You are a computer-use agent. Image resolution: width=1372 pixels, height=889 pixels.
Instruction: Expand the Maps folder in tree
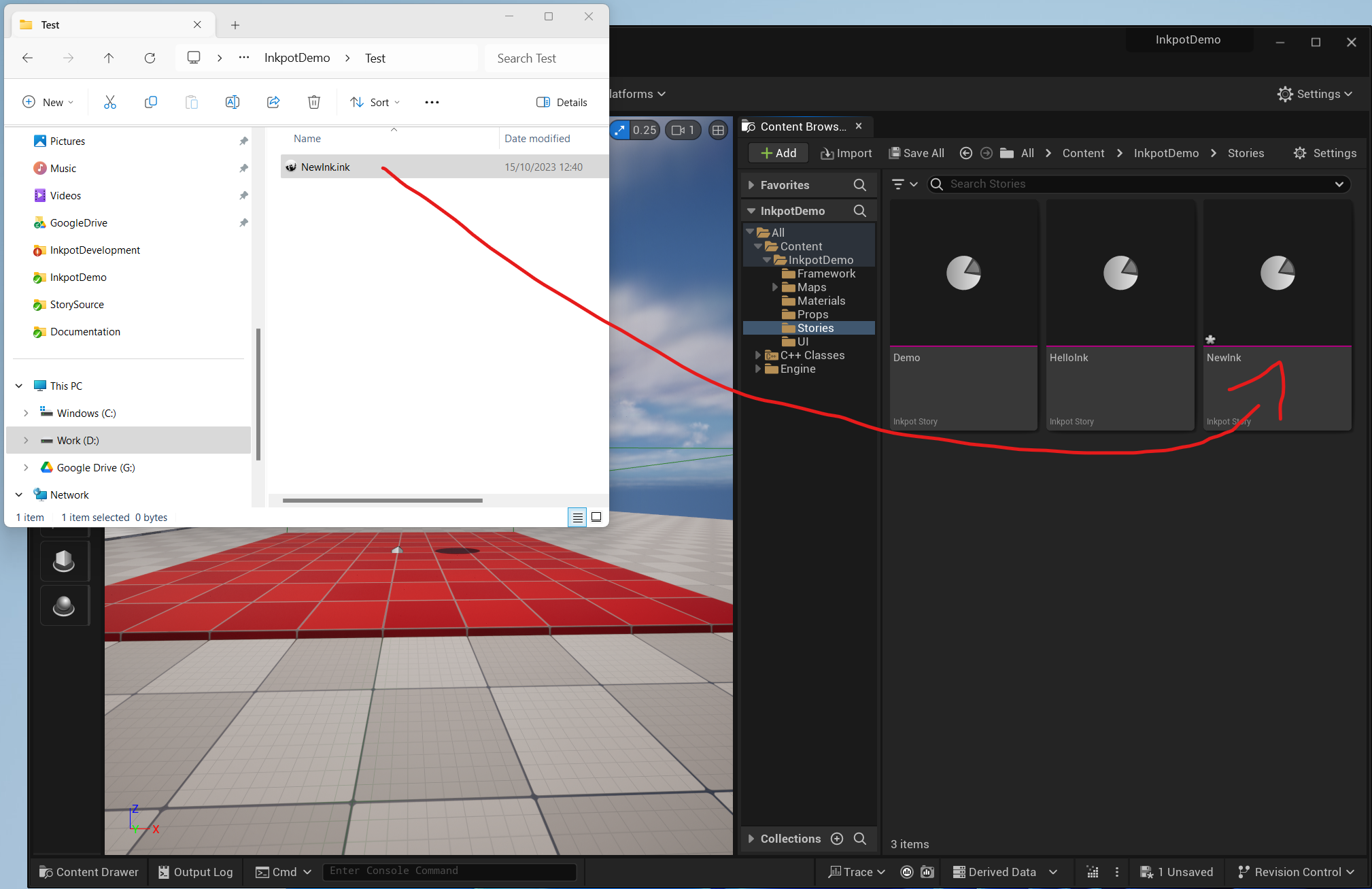point(775,287)
